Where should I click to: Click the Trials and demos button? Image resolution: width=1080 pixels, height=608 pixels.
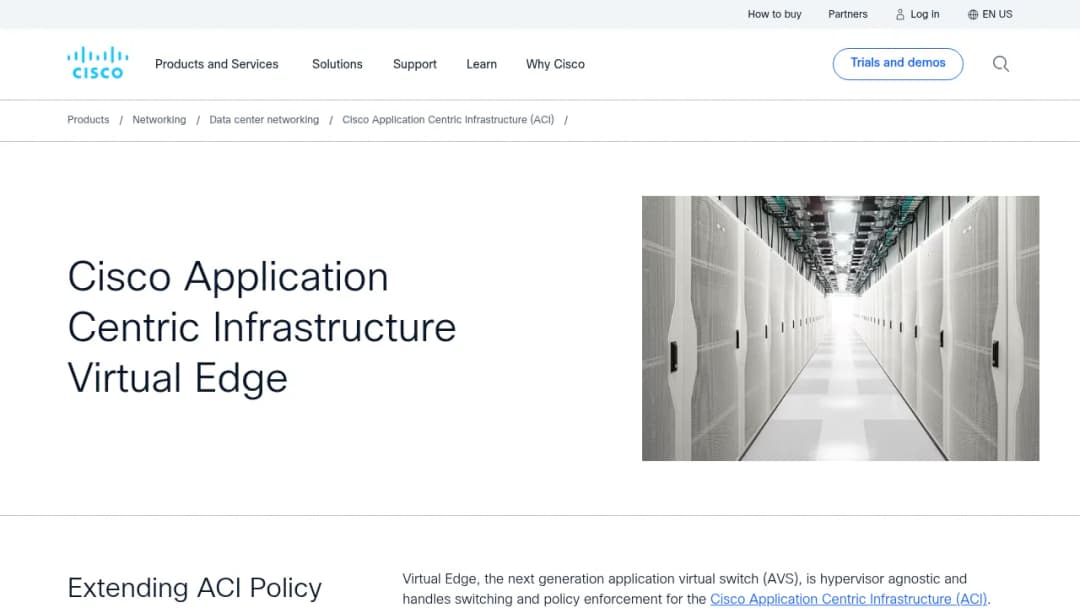click(897, 63)
